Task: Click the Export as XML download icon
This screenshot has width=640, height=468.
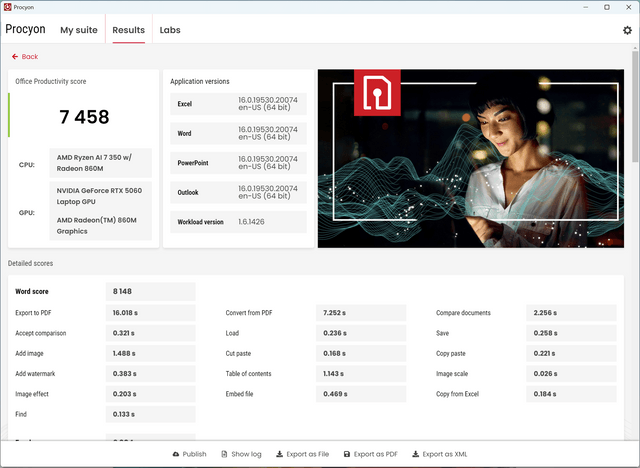Action: click(416, 454)
